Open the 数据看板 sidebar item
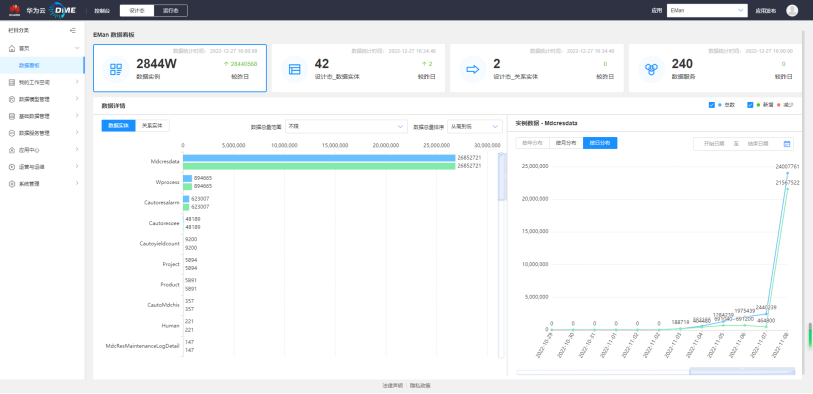 click(x=42, y=65)
